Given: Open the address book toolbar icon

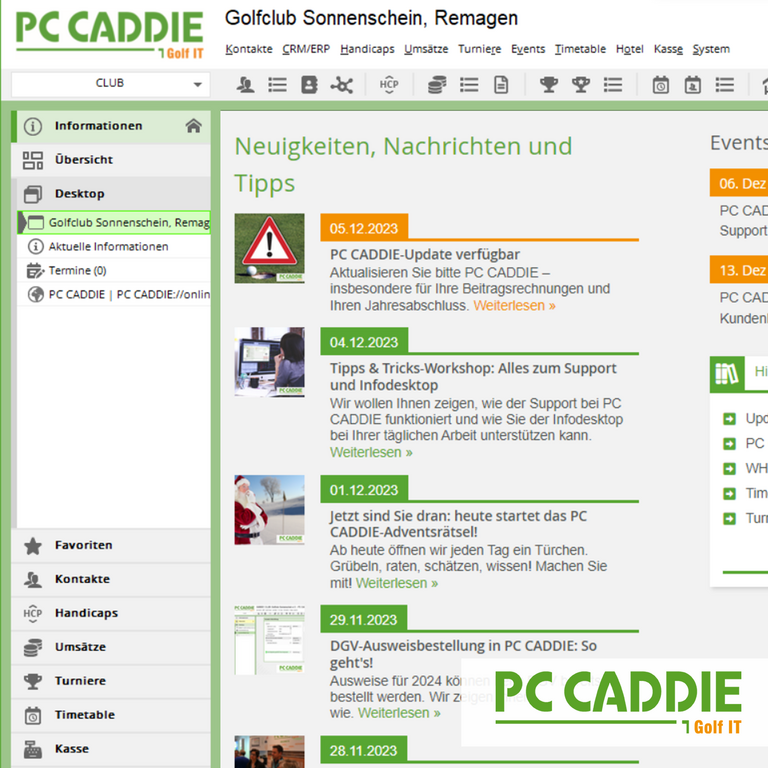Looking at the screenshot, I should (309, 85).
